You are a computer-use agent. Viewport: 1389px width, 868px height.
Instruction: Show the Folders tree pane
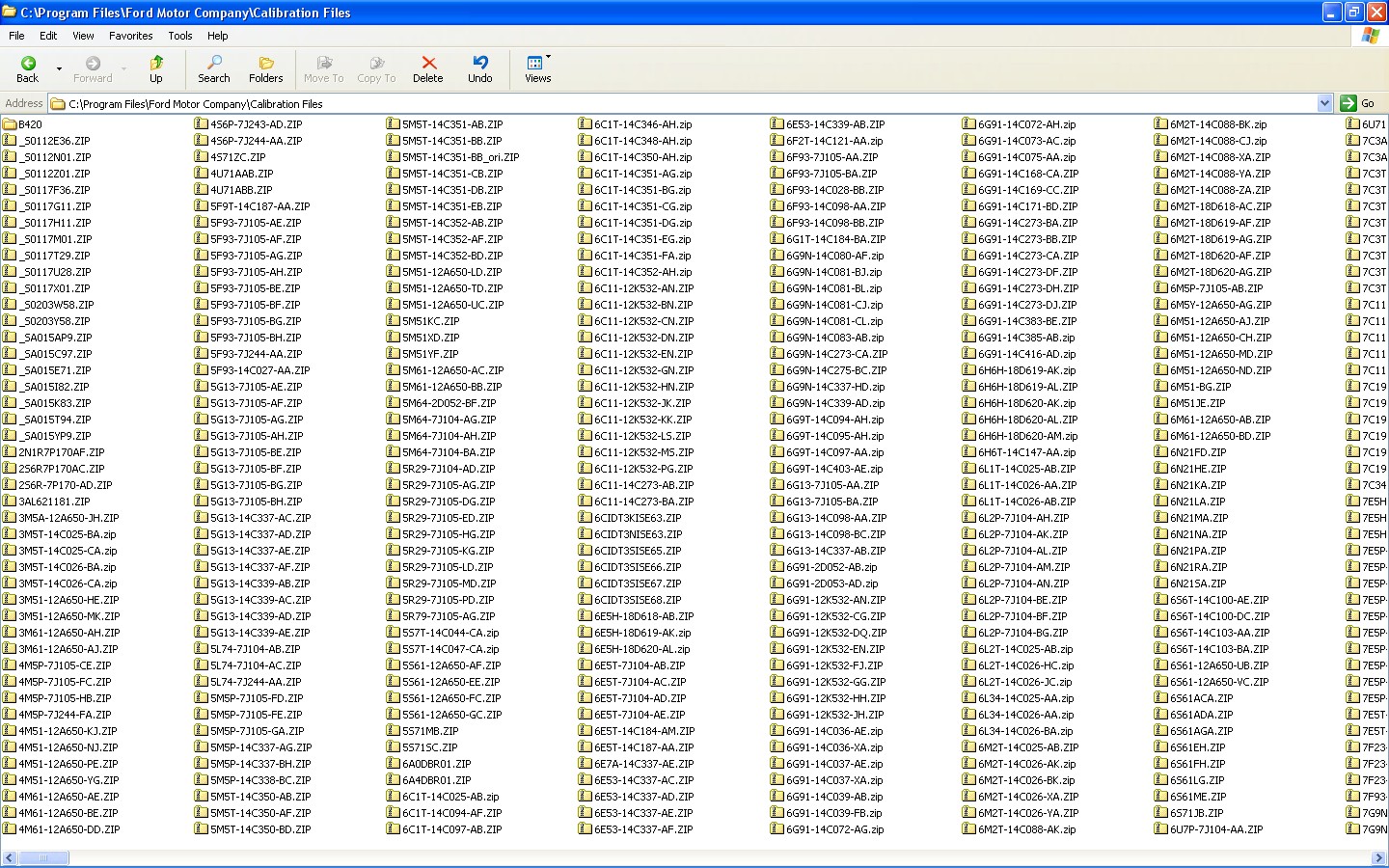266,69
